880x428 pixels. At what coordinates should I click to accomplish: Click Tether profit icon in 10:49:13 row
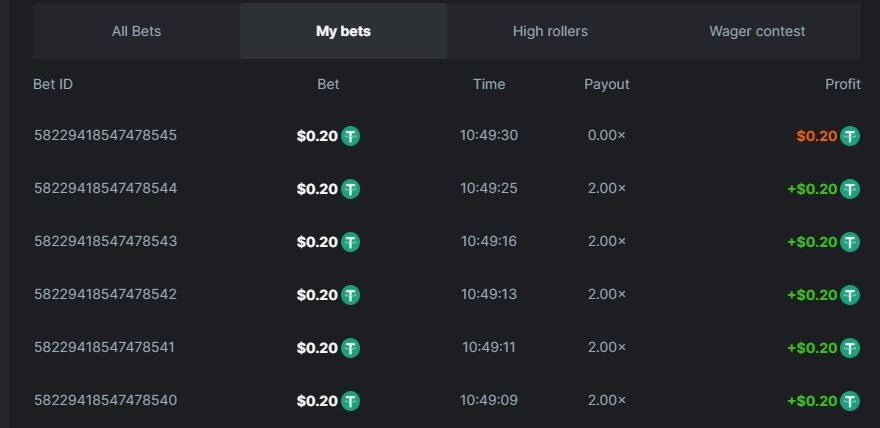tap(850, 295)
